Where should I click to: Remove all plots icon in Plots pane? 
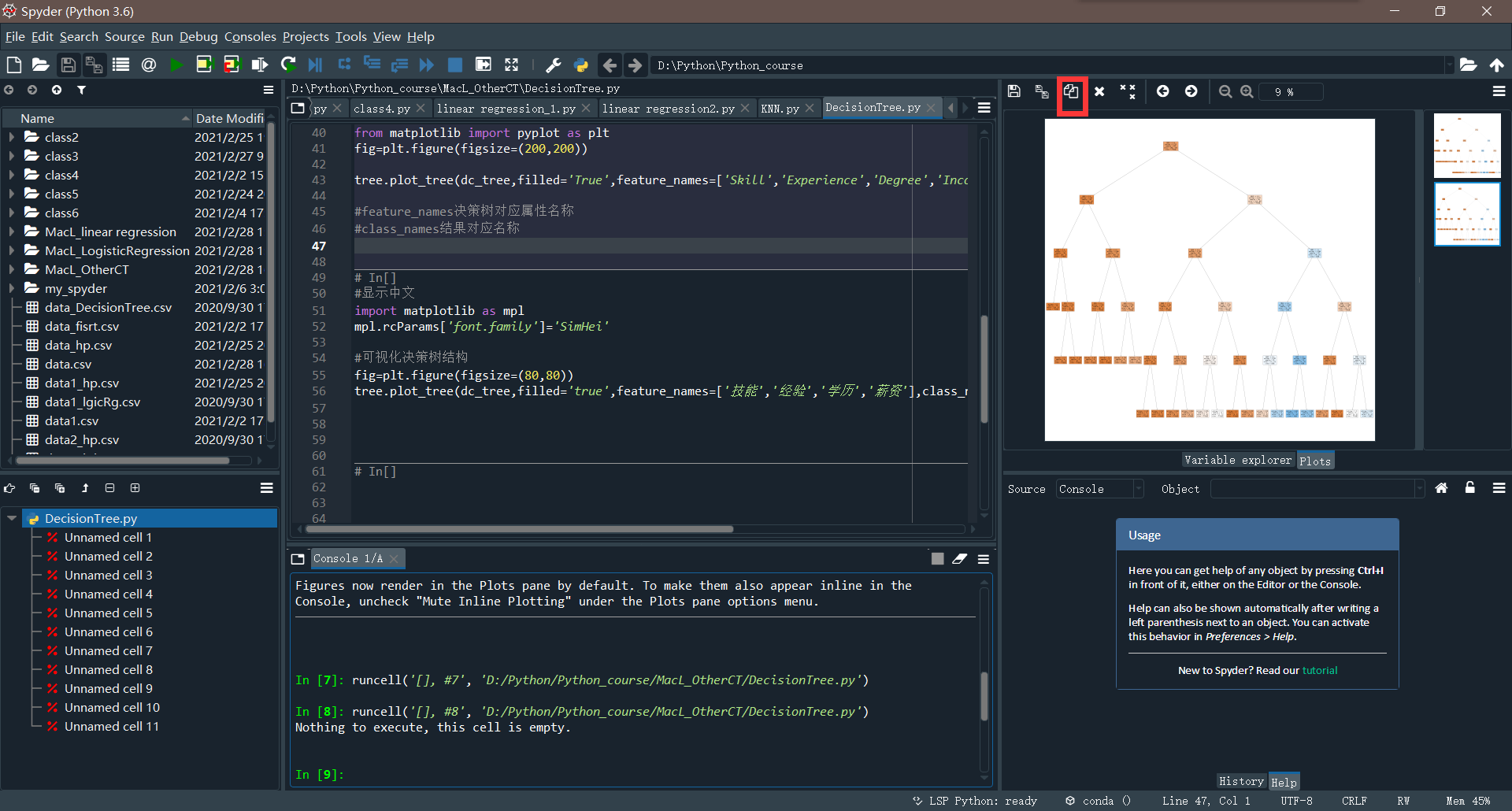tap(1128, 91)
